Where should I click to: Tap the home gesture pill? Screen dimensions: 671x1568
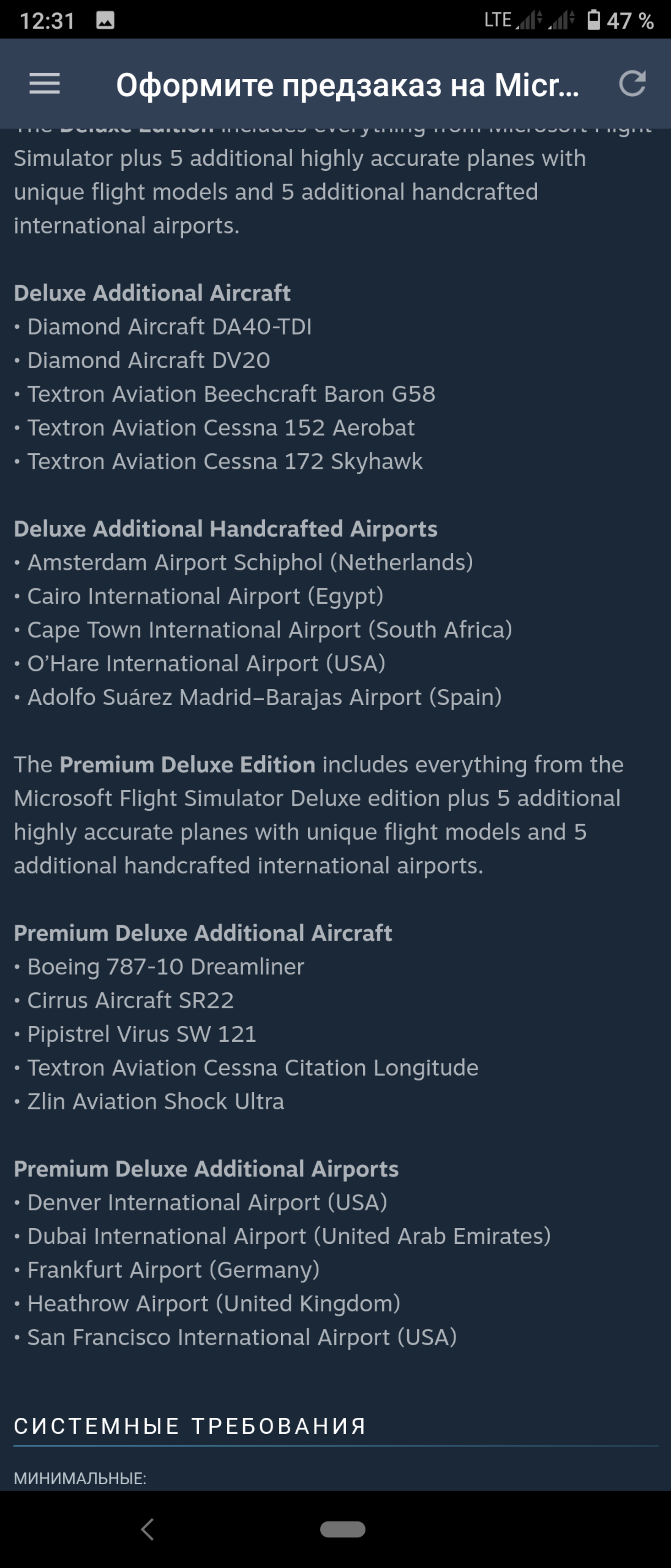click(342, 1529)
